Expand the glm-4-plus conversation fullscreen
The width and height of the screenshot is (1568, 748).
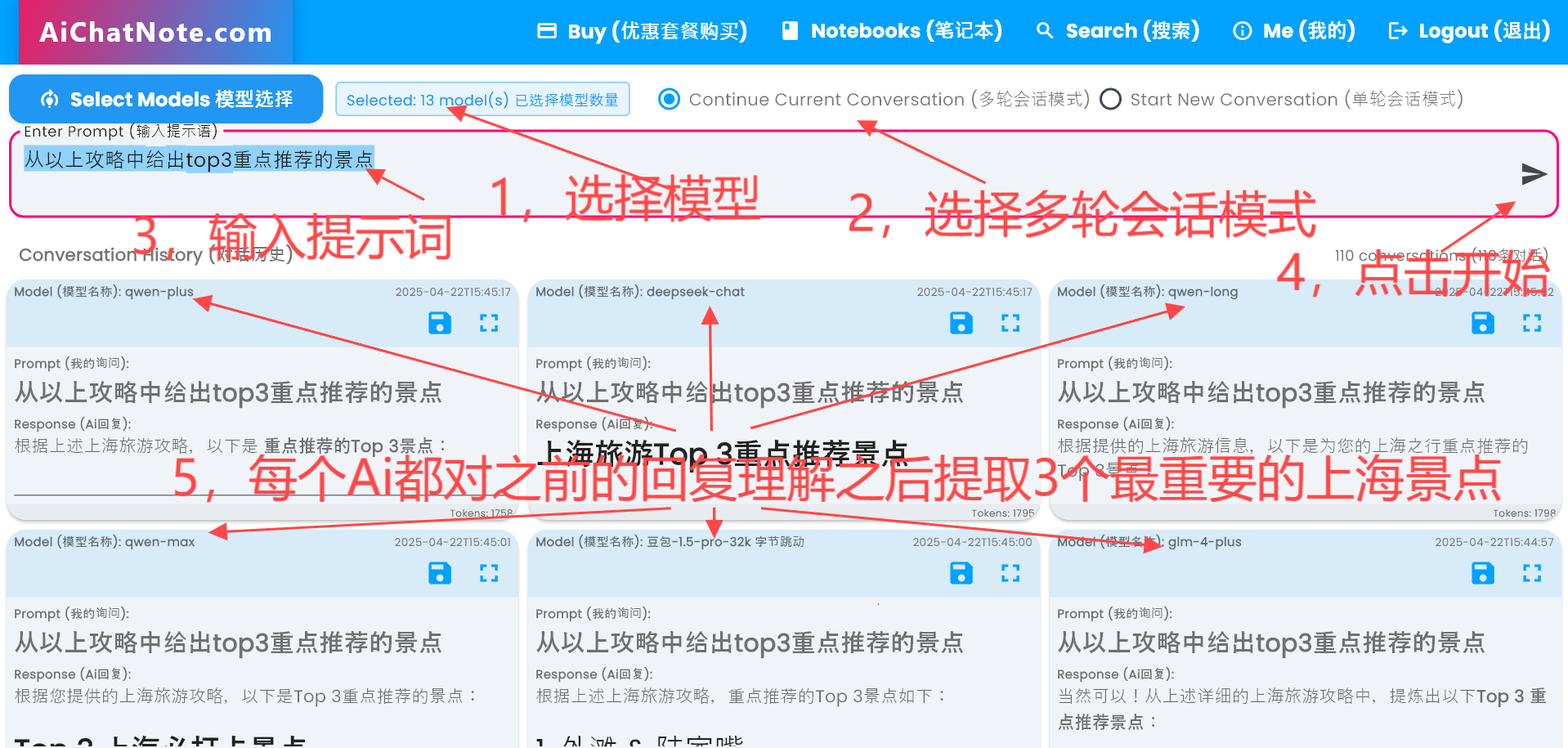(1532, 574)
